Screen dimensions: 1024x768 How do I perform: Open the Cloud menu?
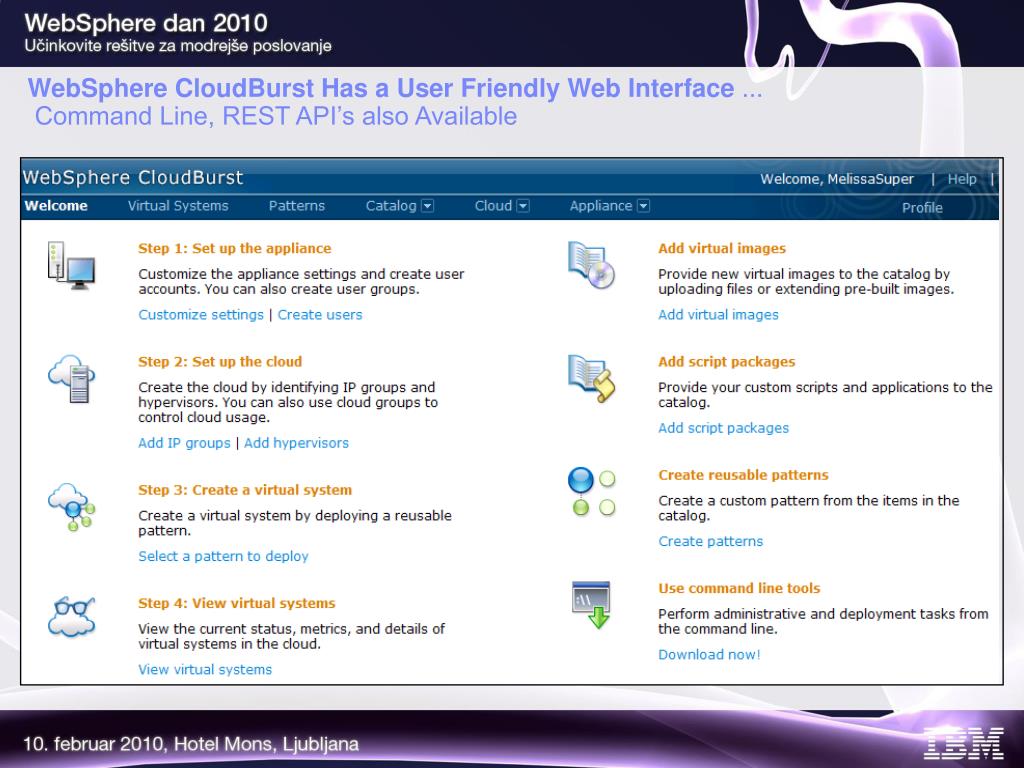click(x=493, y=206)
